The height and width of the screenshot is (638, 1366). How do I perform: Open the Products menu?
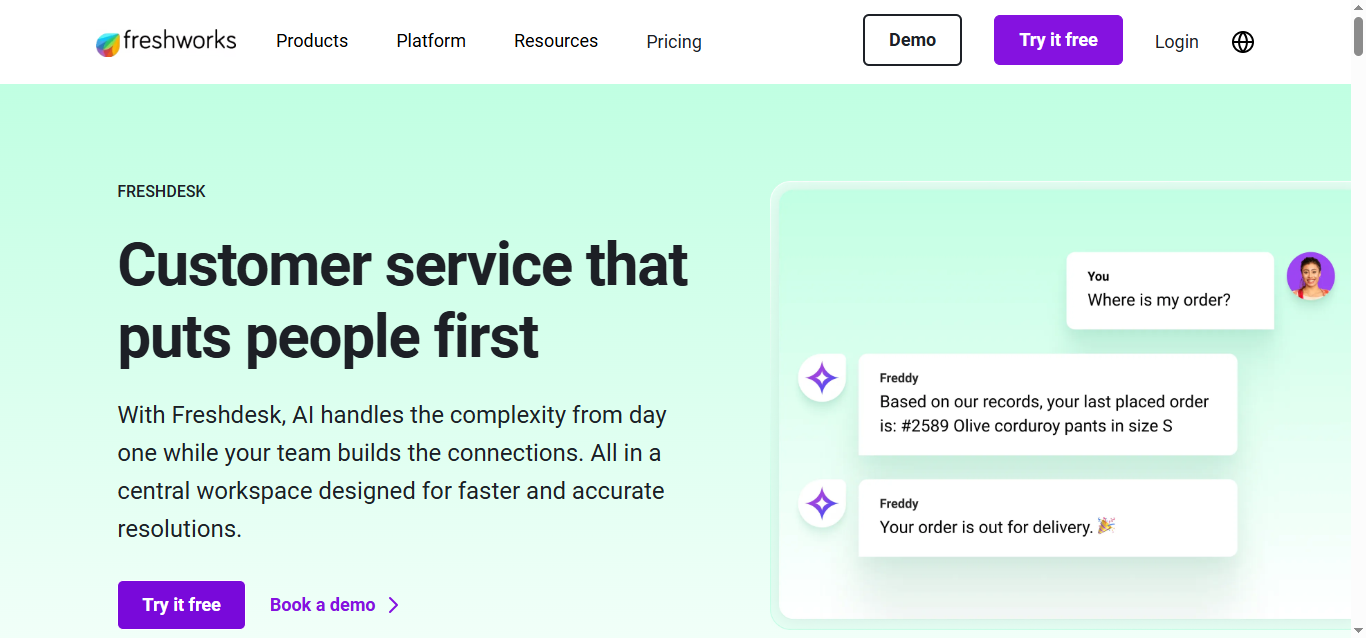312,41
